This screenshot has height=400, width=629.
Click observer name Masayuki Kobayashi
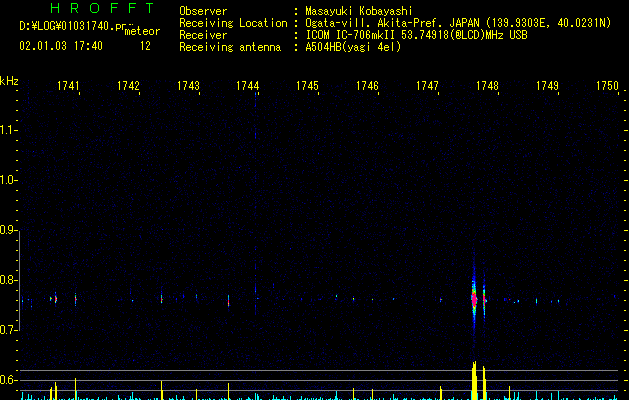359,11
